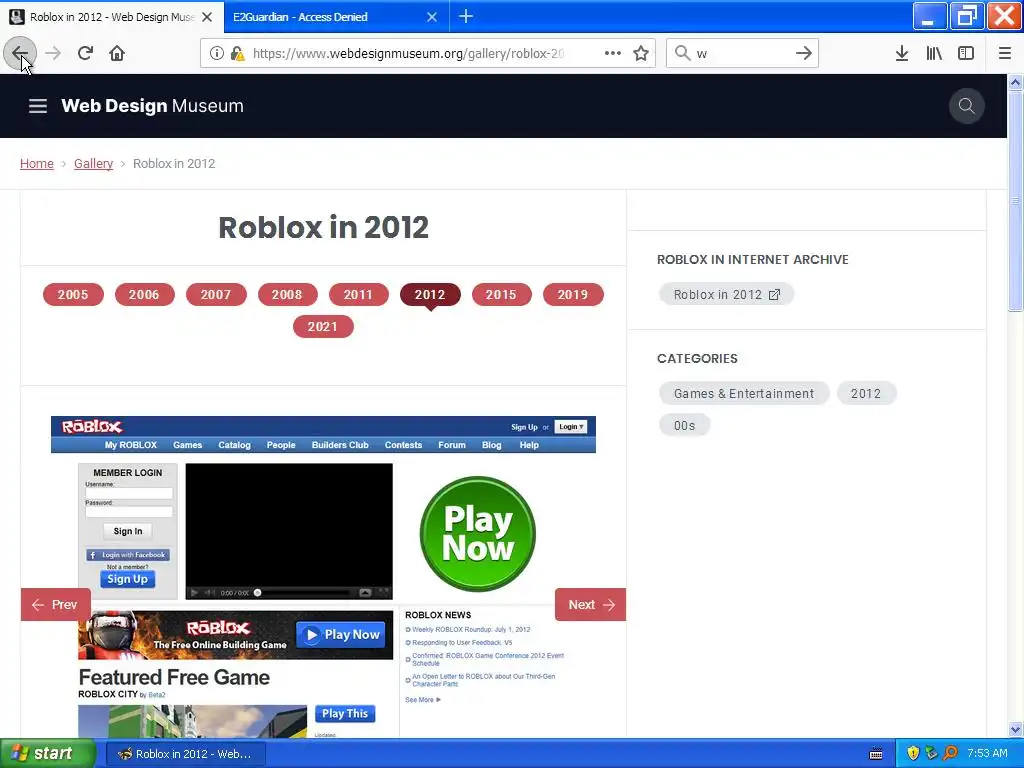The image size is (1024, 768).
Task: Click the padlock security warning icon
Action: click(x=237, y=53)
